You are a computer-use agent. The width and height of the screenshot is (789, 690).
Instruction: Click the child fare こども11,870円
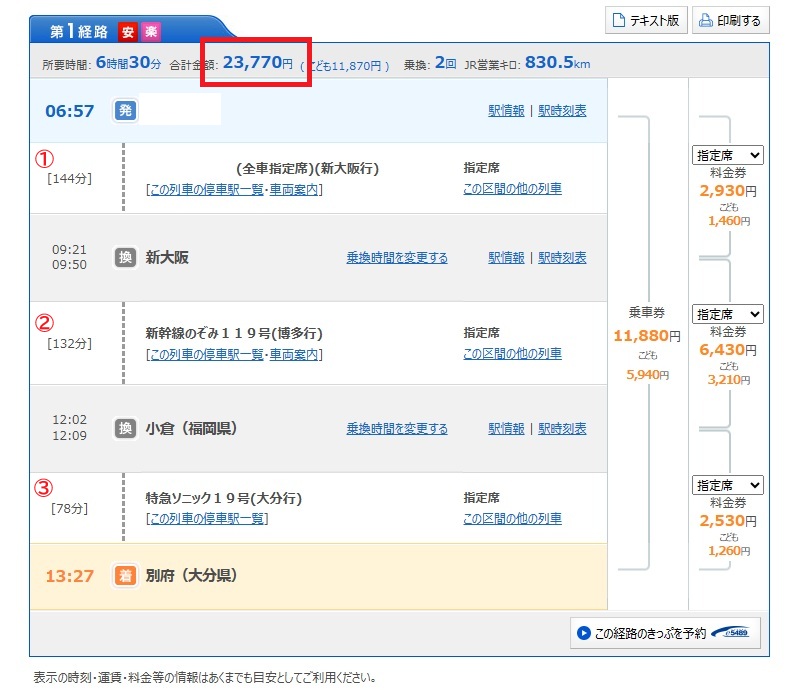345,66
